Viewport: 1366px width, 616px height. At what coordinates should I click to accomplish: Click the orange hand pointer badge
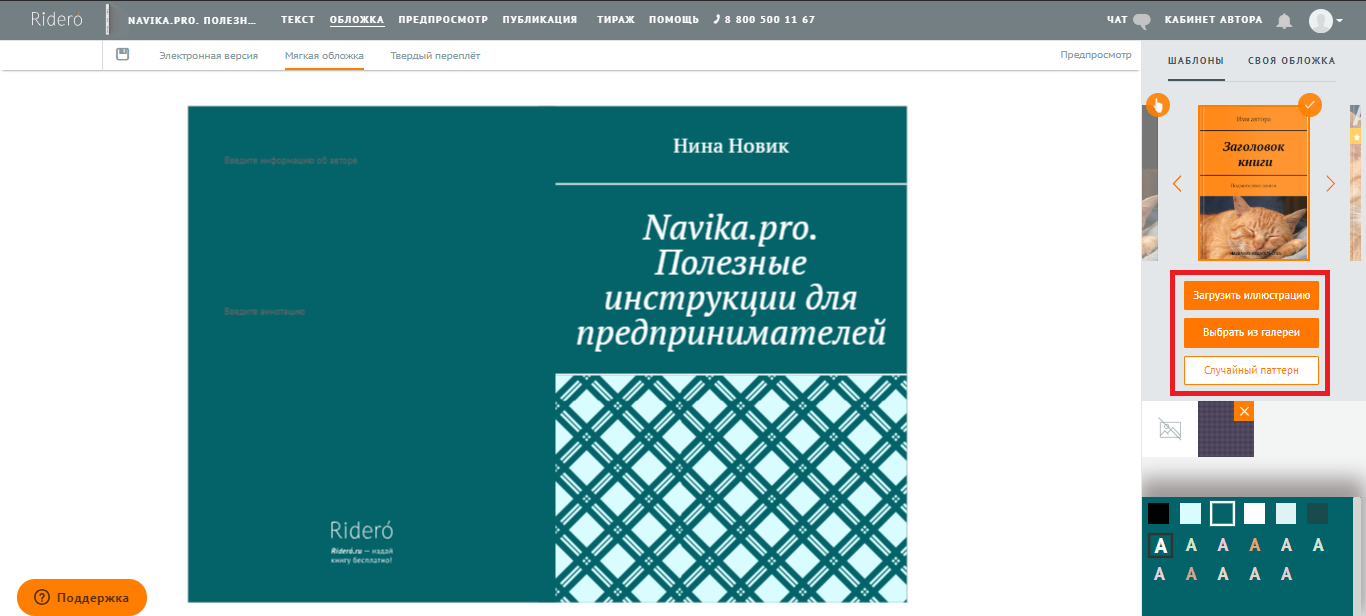click(x=1158, y=104)
